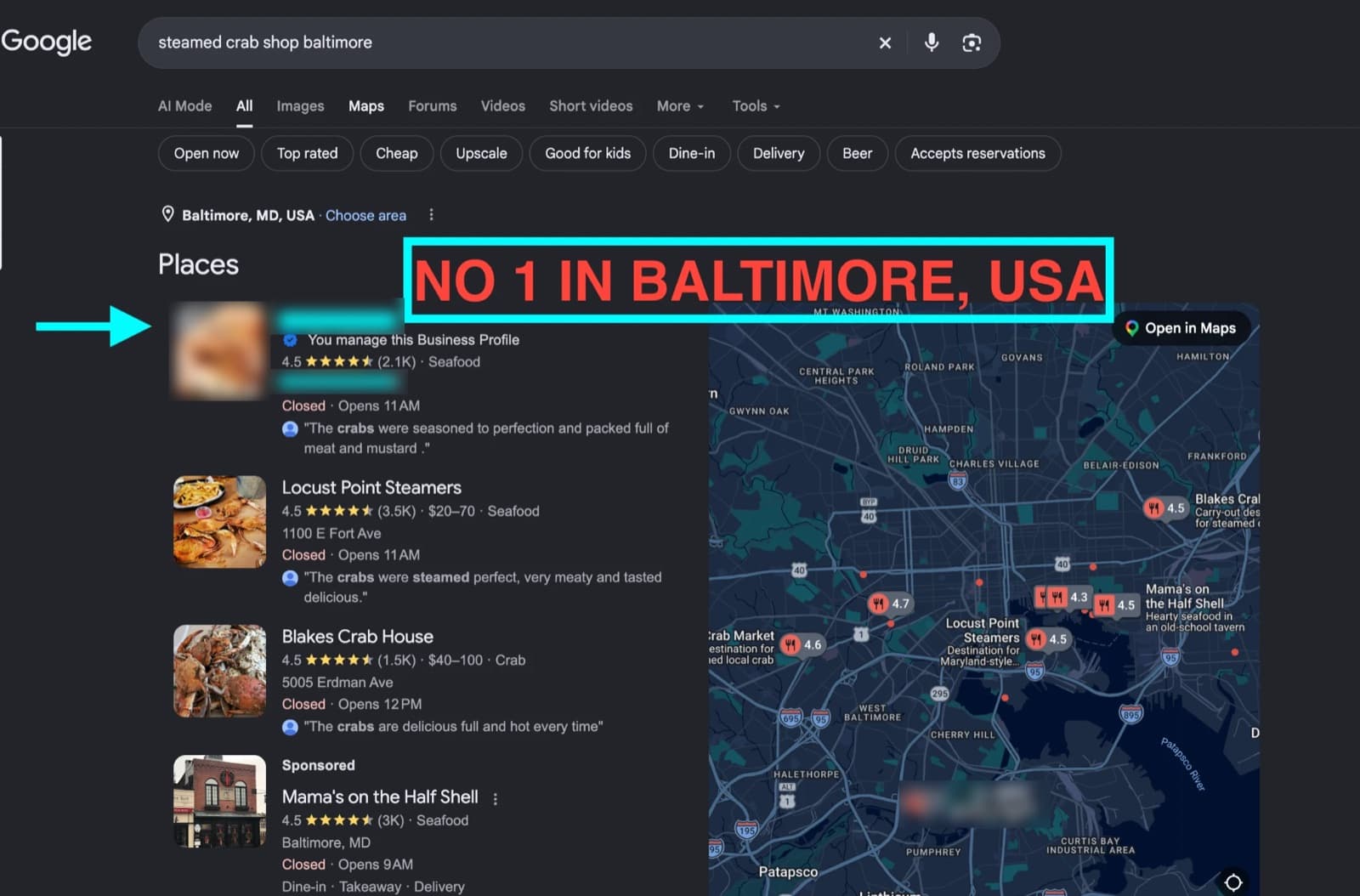Switch to the Images tab
The width and height of the screenshot is (1360, 896).
tap(300, 106)
